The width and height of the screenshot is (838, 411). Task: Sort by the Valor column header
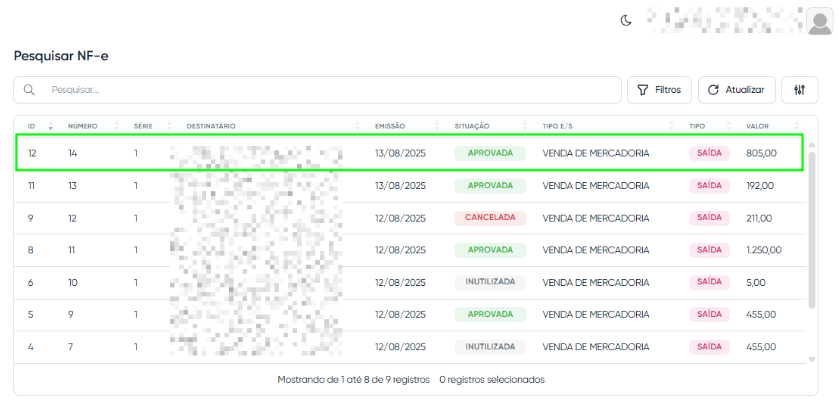(757, 126)
